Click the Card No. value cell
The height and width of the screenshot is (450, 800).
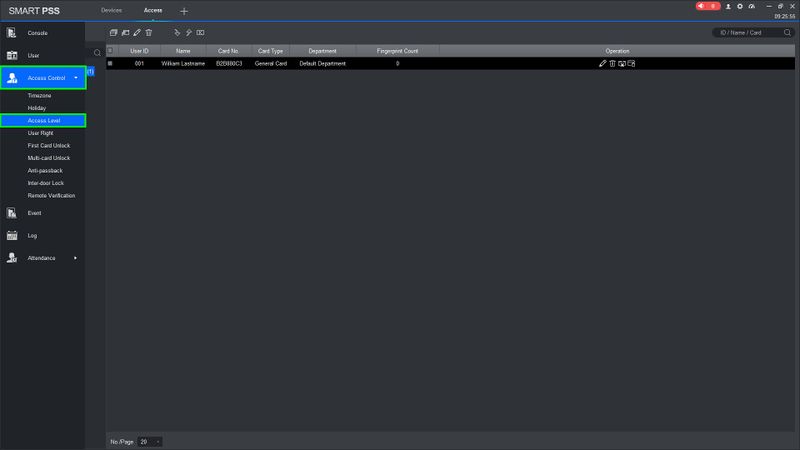[x=229, y=64]
